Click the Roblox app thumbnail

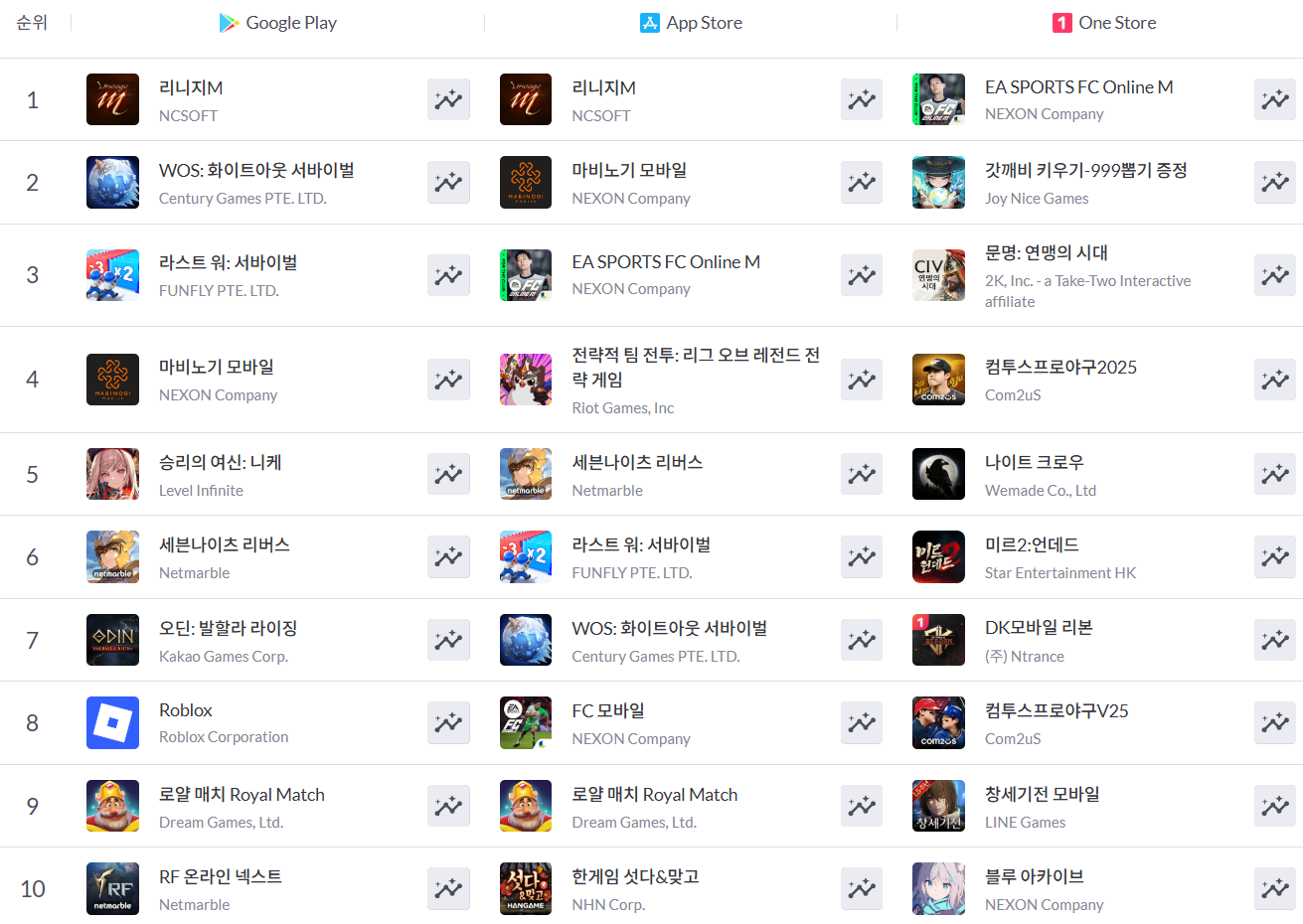click(x=112, y=722)
